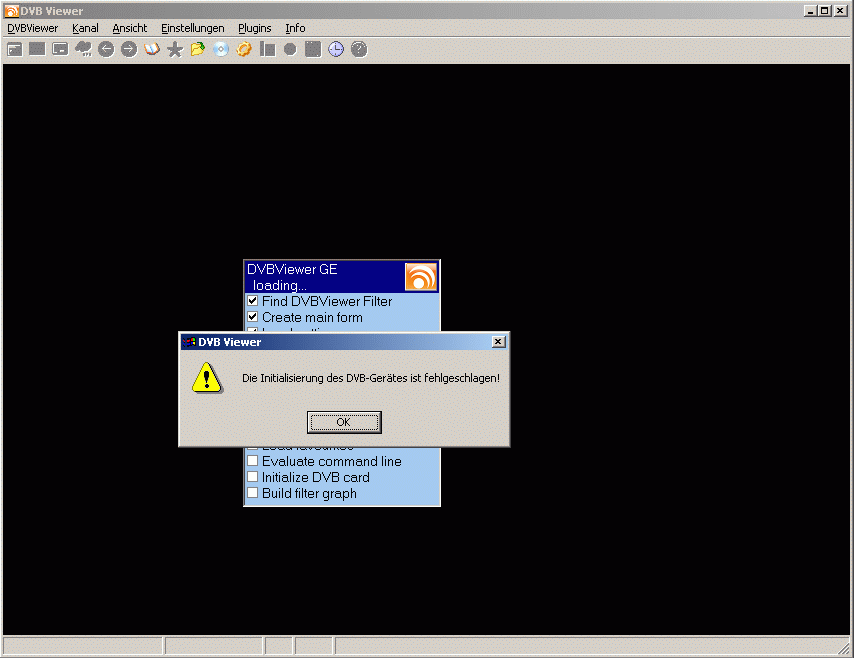
Task: Confirm the error dialog with OK
Action: [x=344, y=422]
